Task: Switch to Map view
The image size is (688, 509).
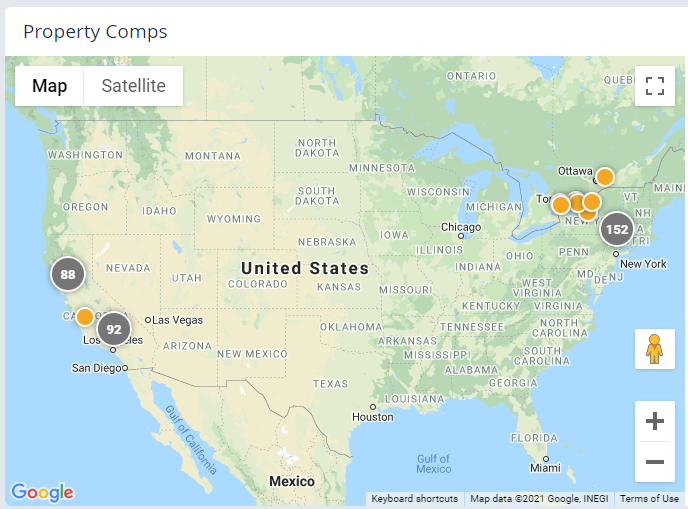Action: 49,86
